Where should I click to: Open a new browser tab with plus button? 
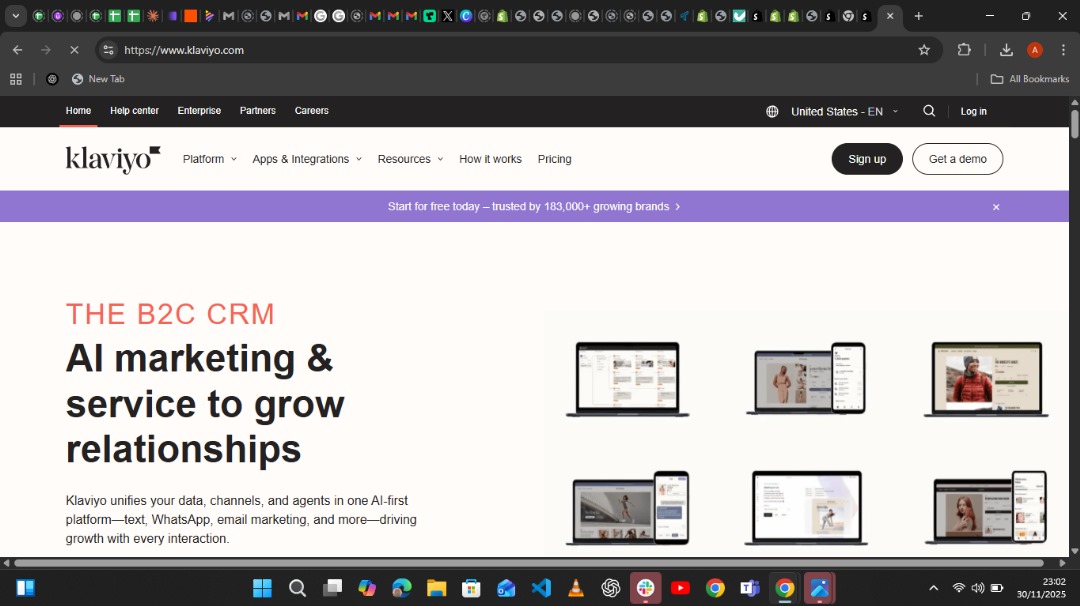click(x=918, y=16)
